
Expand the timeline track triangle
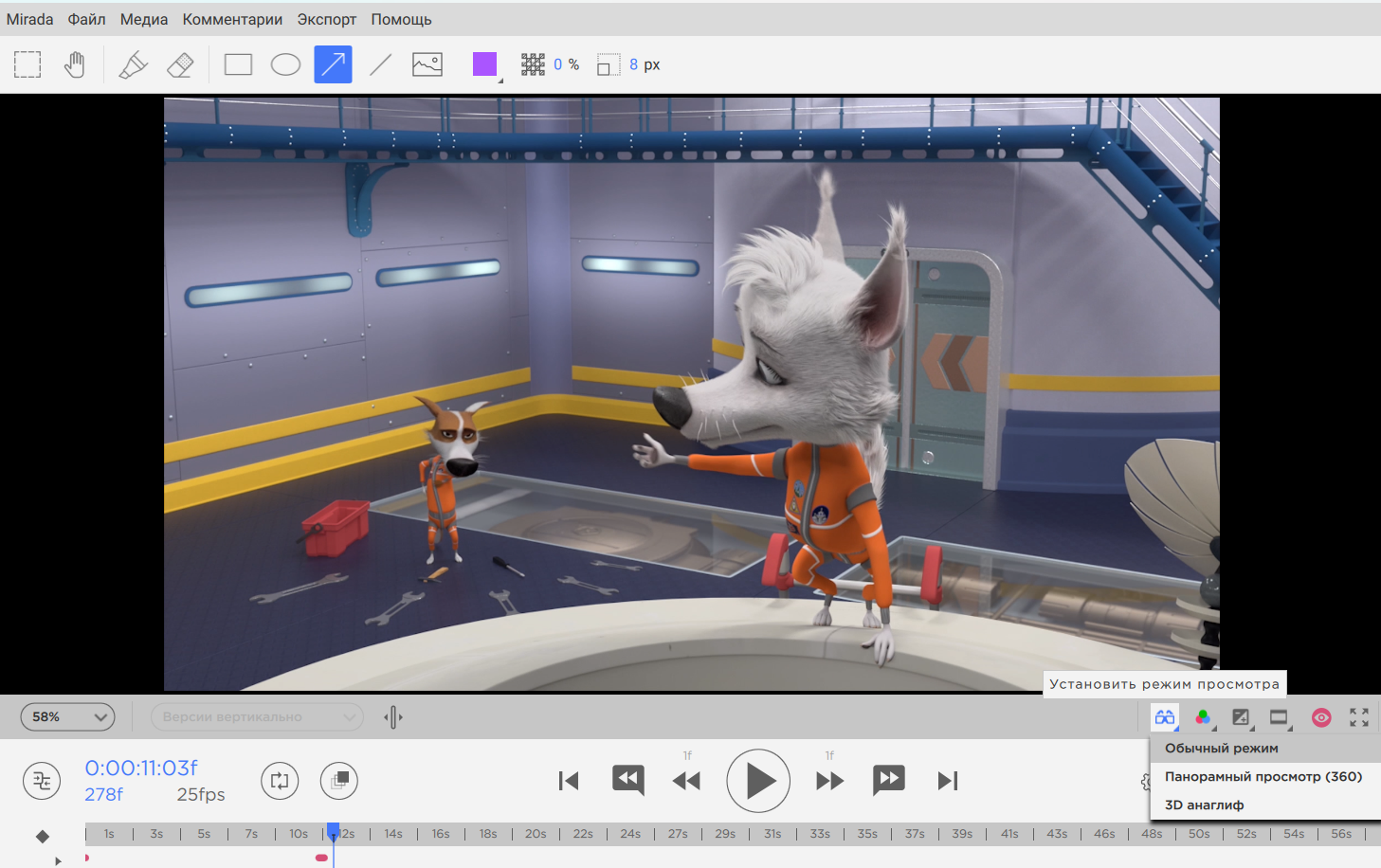tap(58, 860)
